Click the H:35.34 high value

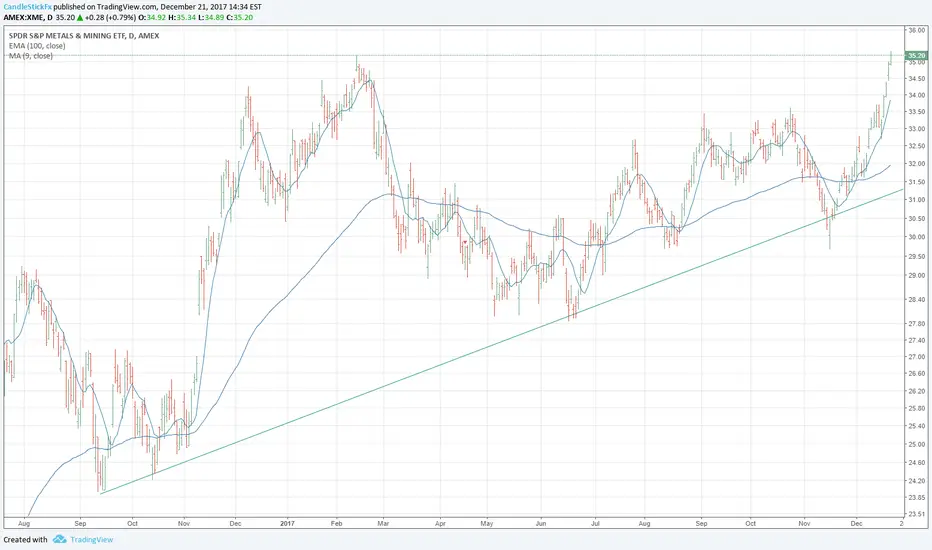182,17
